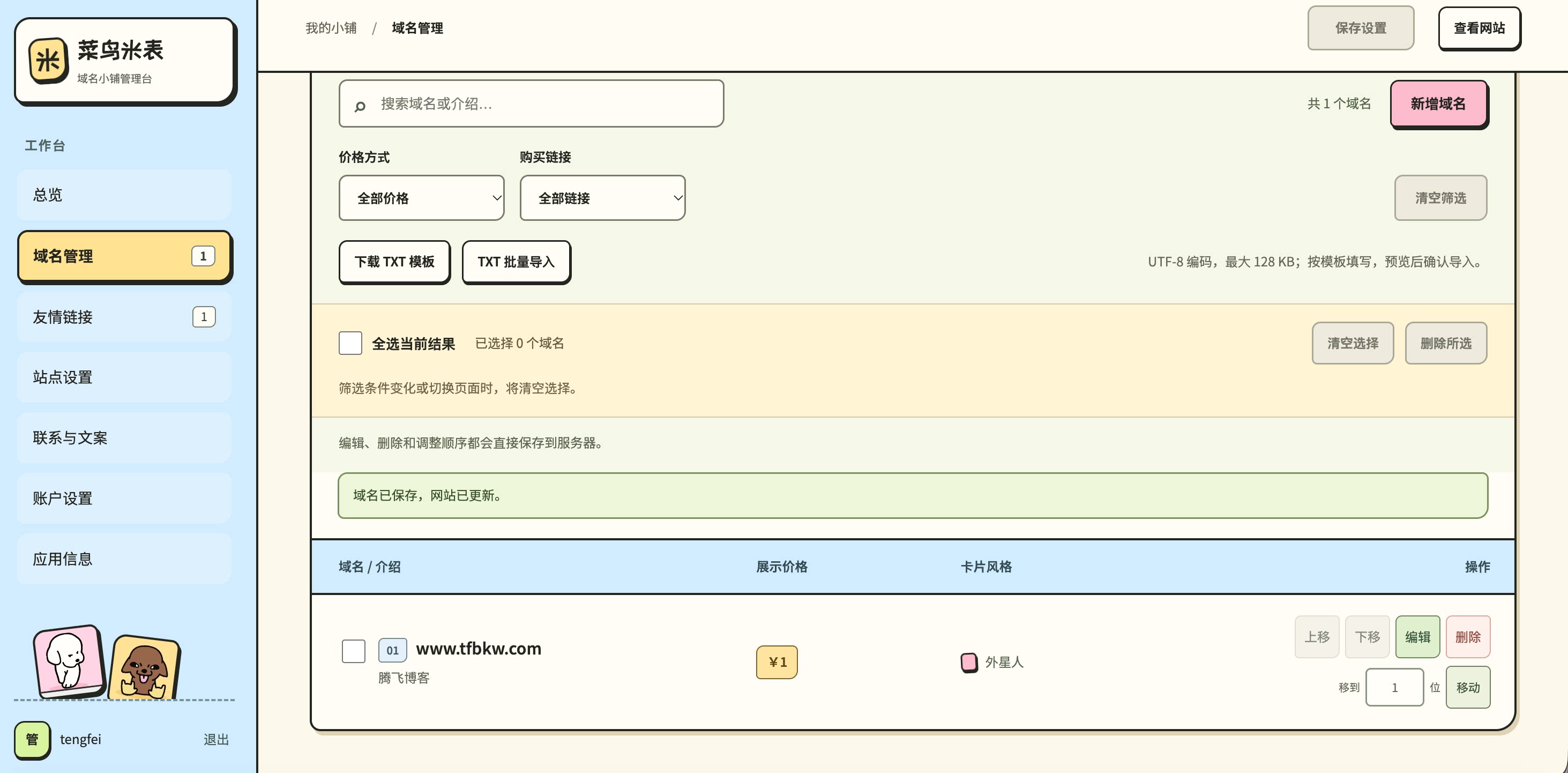
Task: Click the brown dog sticker
Action: pyautogui.click(x=144, y=668)
